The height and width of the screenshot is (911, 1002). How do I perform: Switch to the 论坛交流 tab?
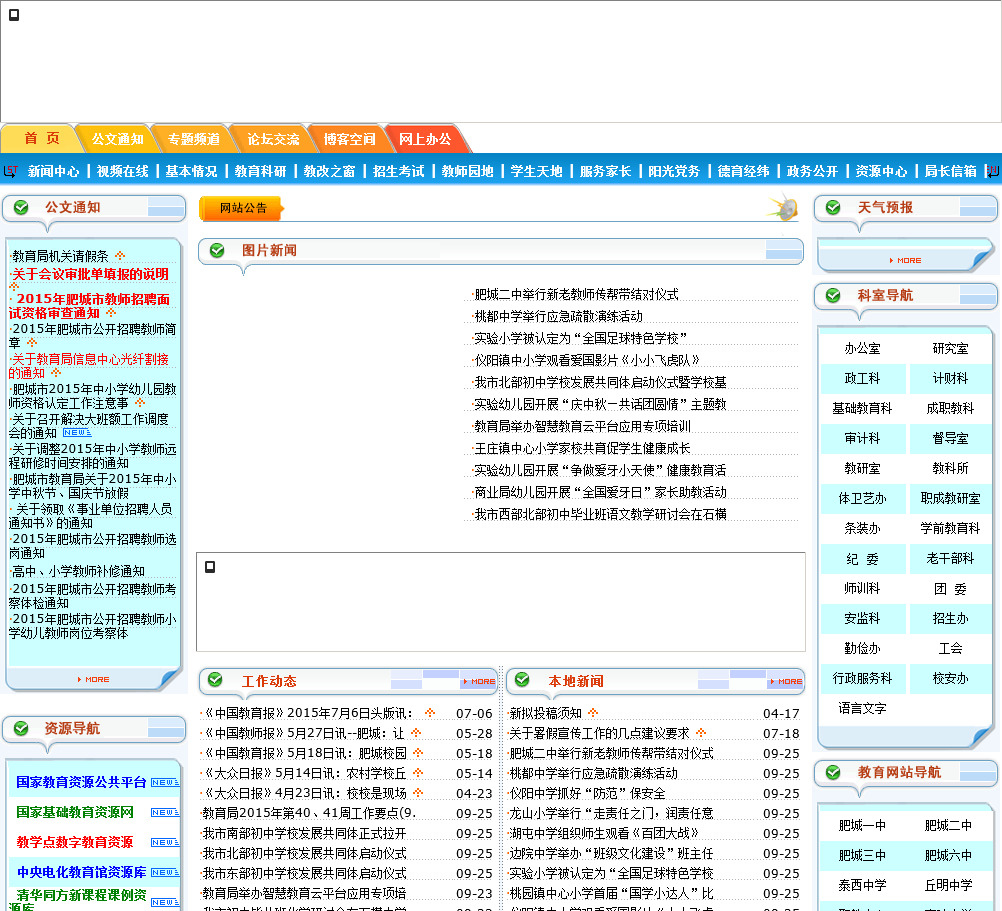tap(273, 139)
